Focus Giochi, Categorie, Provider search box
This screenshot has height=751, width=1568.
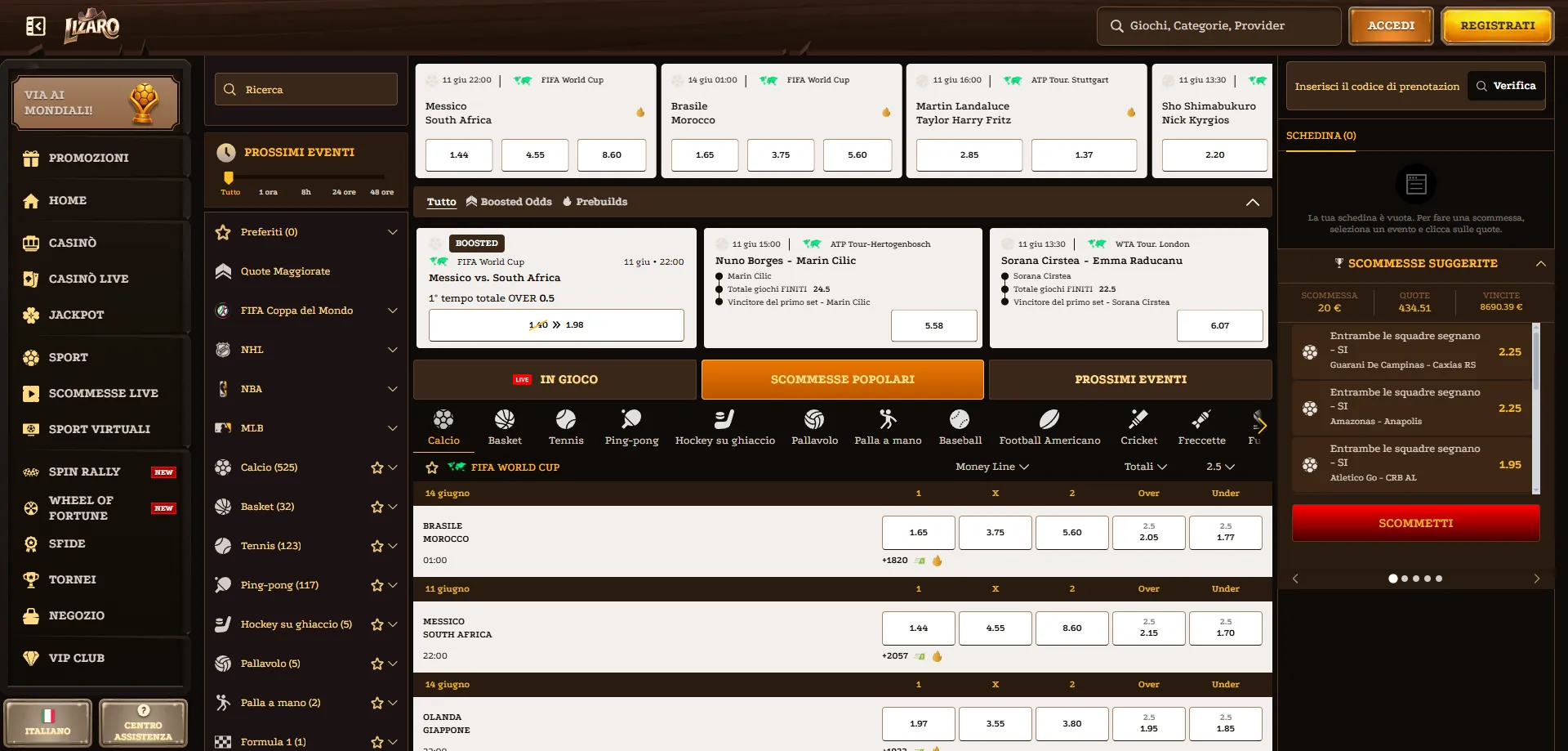click(x=1218, y=26)
